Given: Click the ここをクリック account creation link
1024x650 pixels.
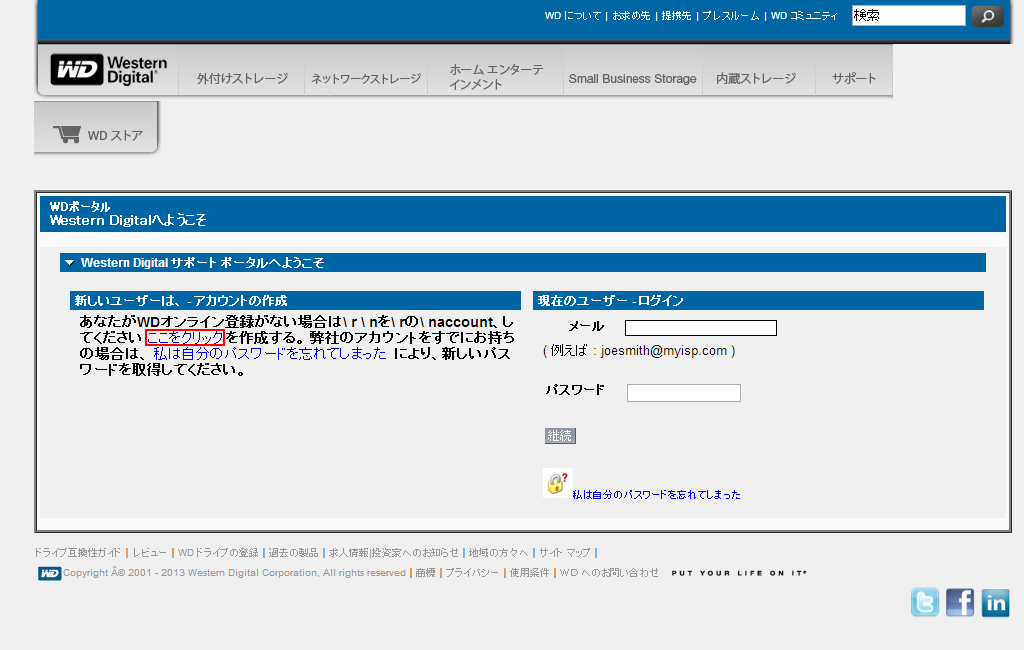Looking at the screenshot, I should point(185,338).
